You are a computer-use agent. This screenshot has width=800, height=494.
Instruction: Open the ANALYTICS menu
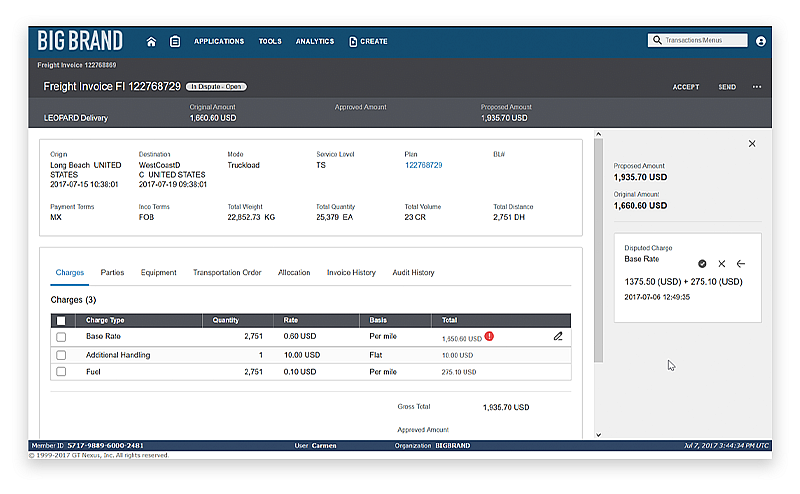[315, 41]
